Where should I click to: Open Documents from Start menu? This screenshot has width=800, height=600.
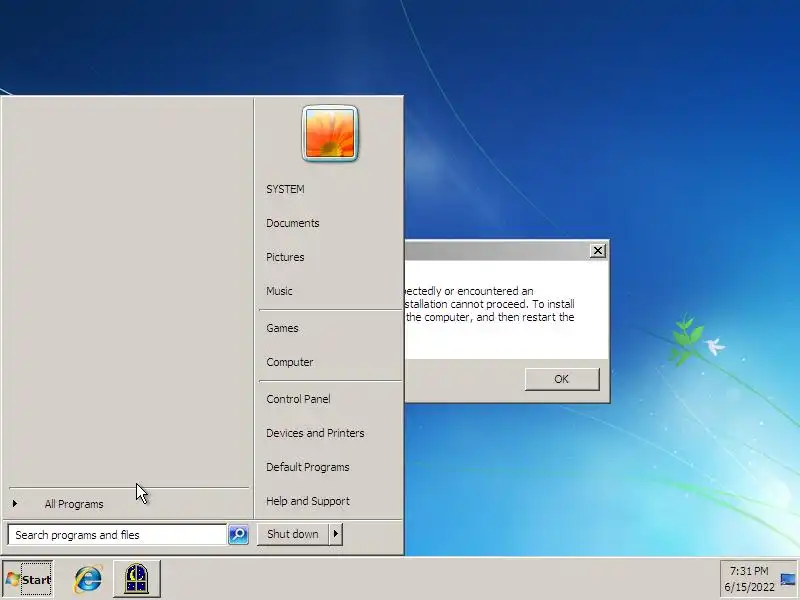pos(293,223)
